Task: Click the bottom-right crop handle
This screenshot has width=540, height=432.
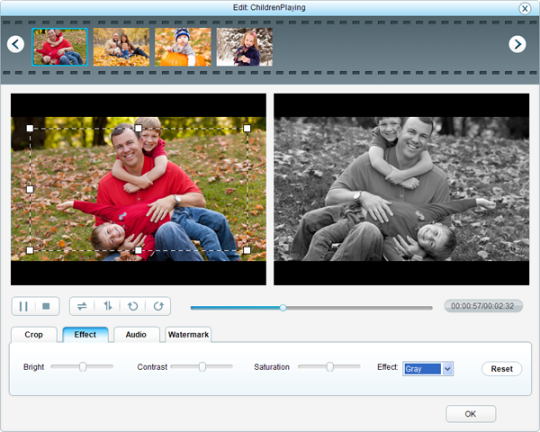Action: pyautogui.click(x=247, y=250)
